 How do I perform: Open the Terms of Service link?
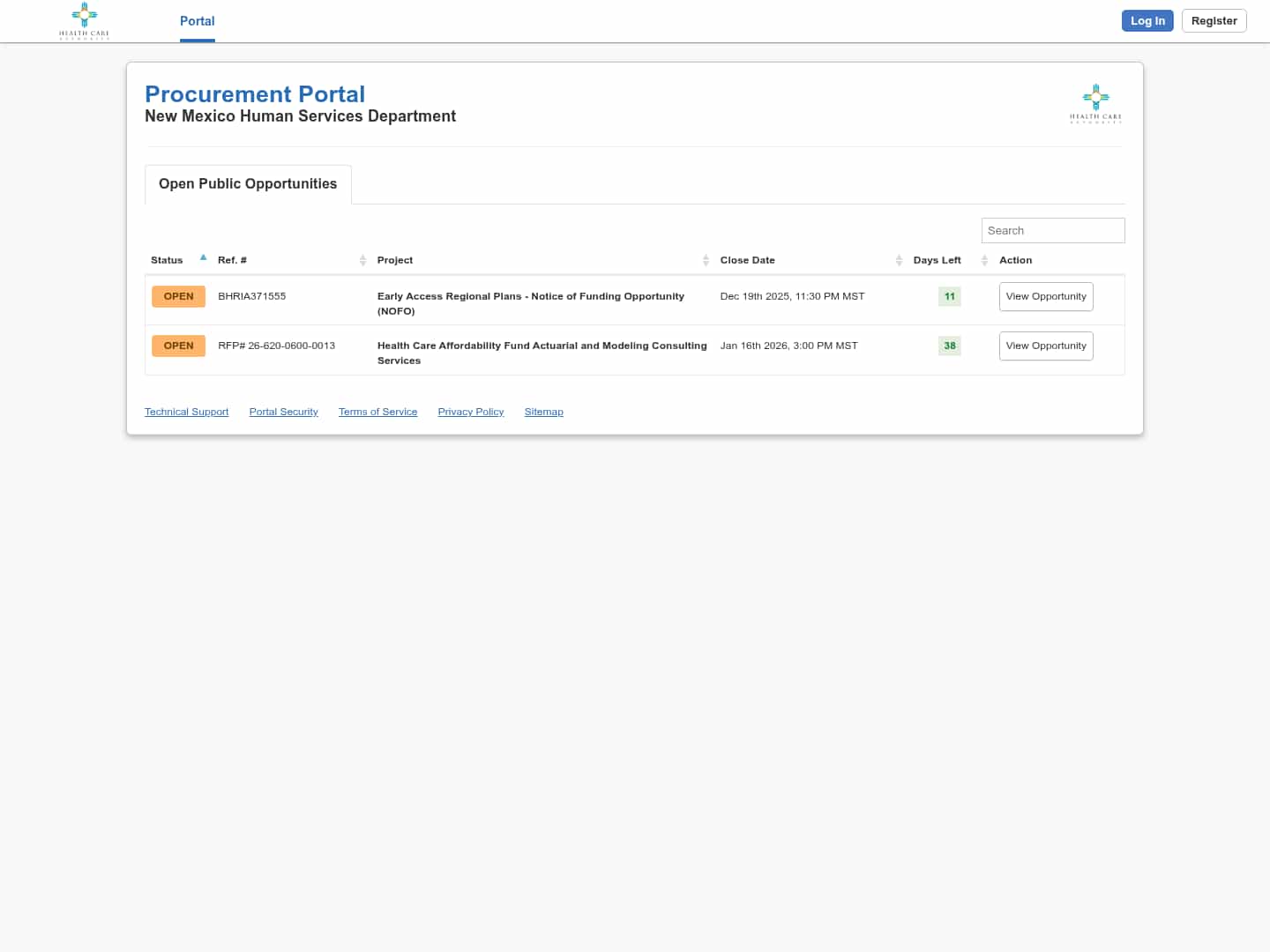click(x=377, y=412)
